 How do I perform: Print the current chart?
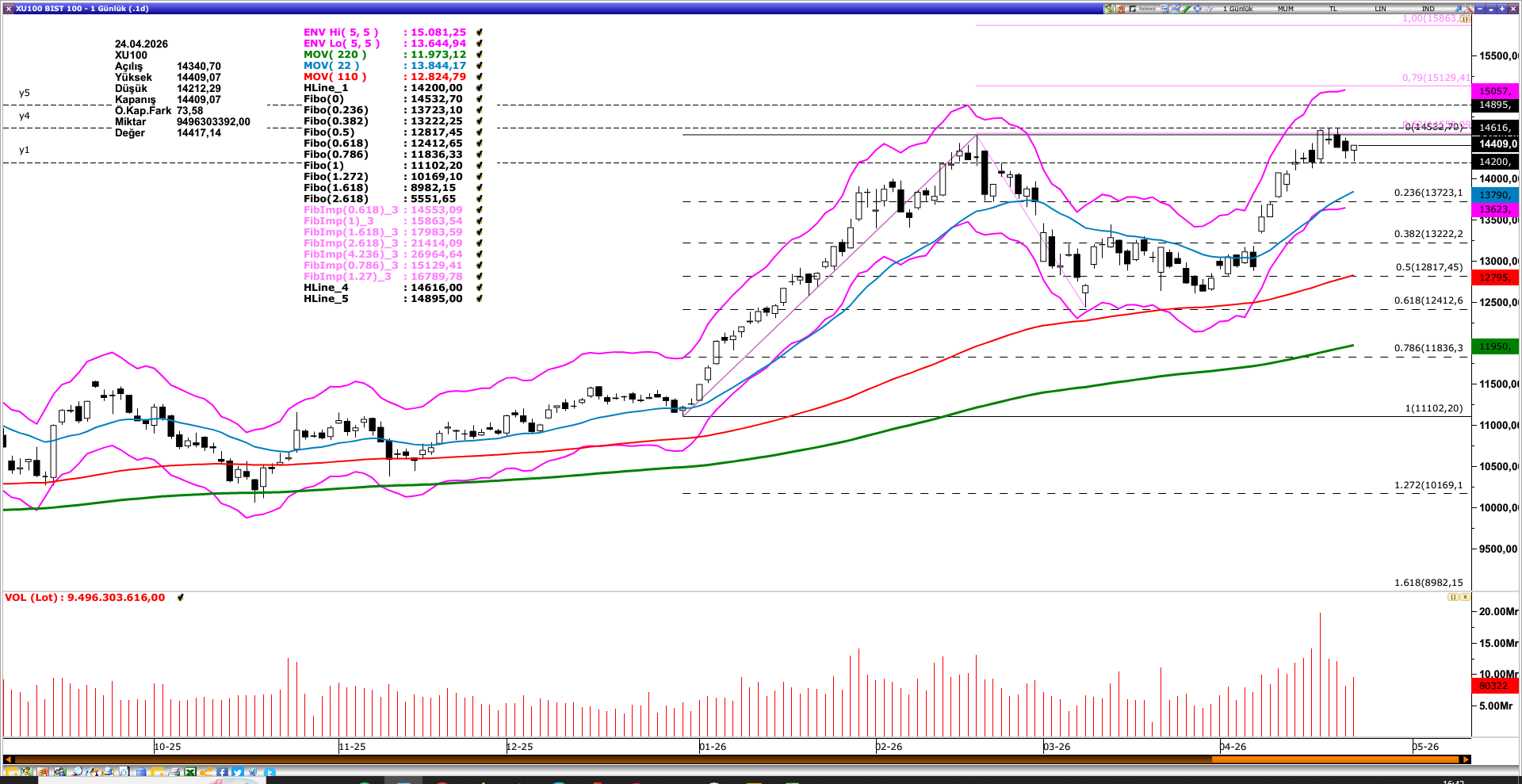point(174,771)
